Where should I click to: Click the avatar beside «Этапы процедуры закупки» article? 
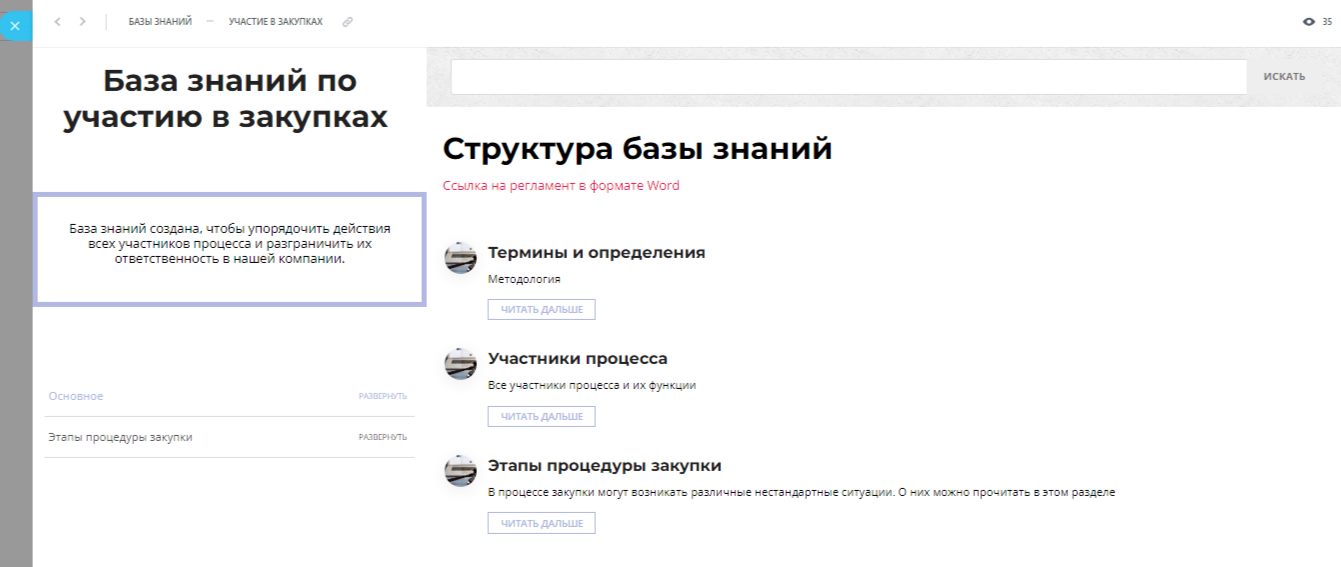460,471
